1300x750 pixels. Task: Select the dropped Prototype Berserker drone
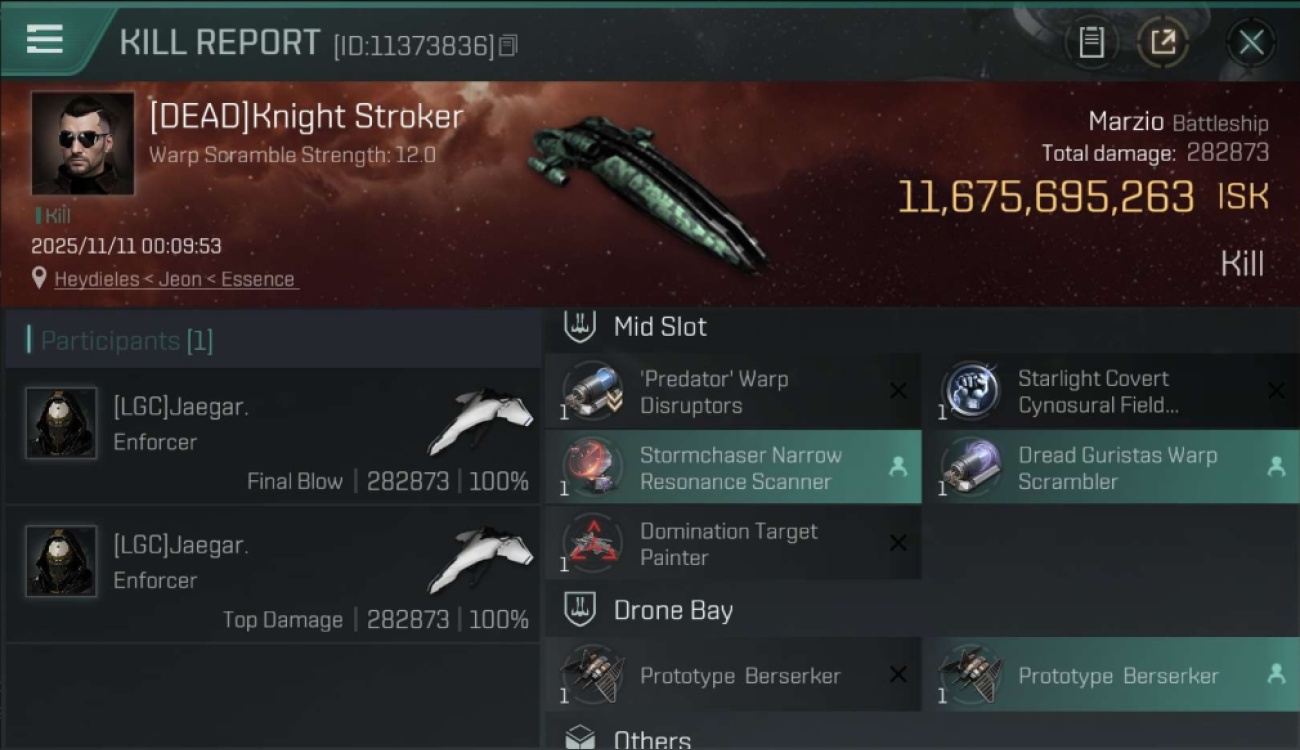point(1120,675)
